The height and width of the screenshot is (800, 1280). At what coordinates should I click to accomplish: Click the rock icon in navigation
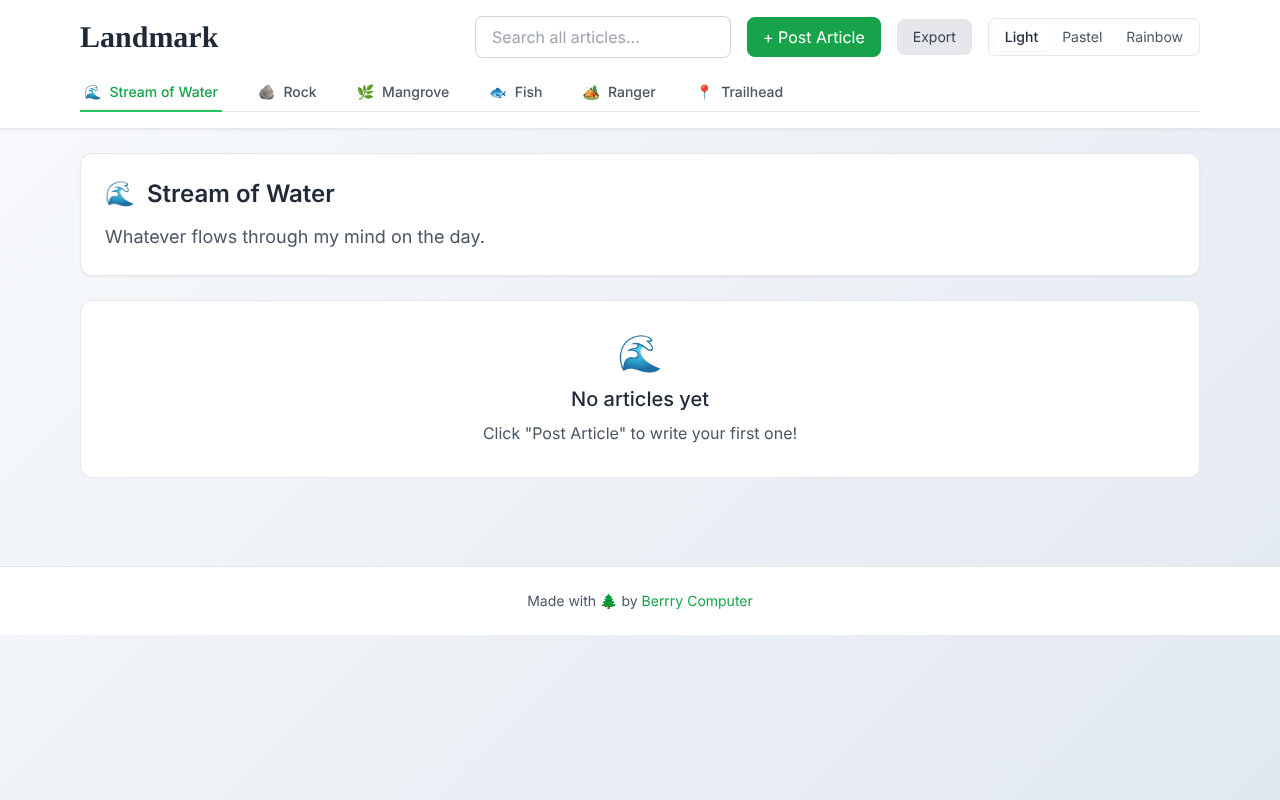(x=266, y=92)
